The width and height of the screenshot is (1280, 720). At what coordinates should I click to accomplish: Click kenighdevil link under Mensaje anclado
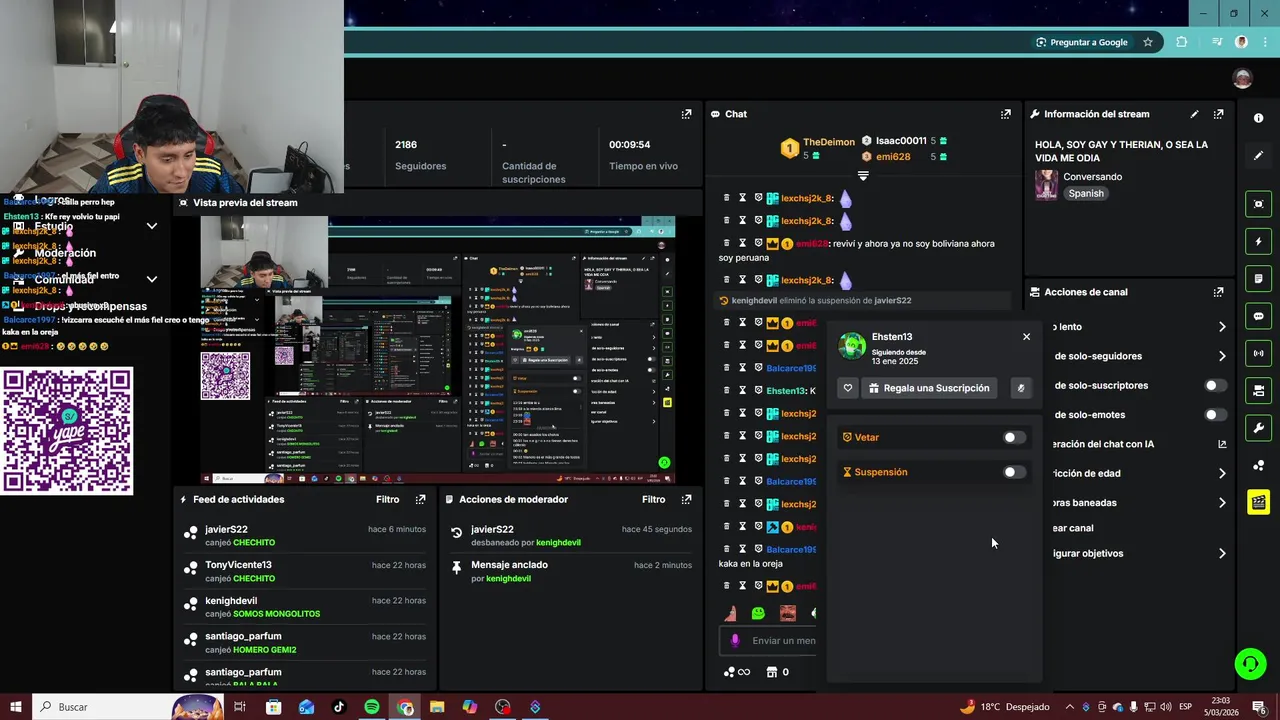pyautogui.click(x=508, y=579)
